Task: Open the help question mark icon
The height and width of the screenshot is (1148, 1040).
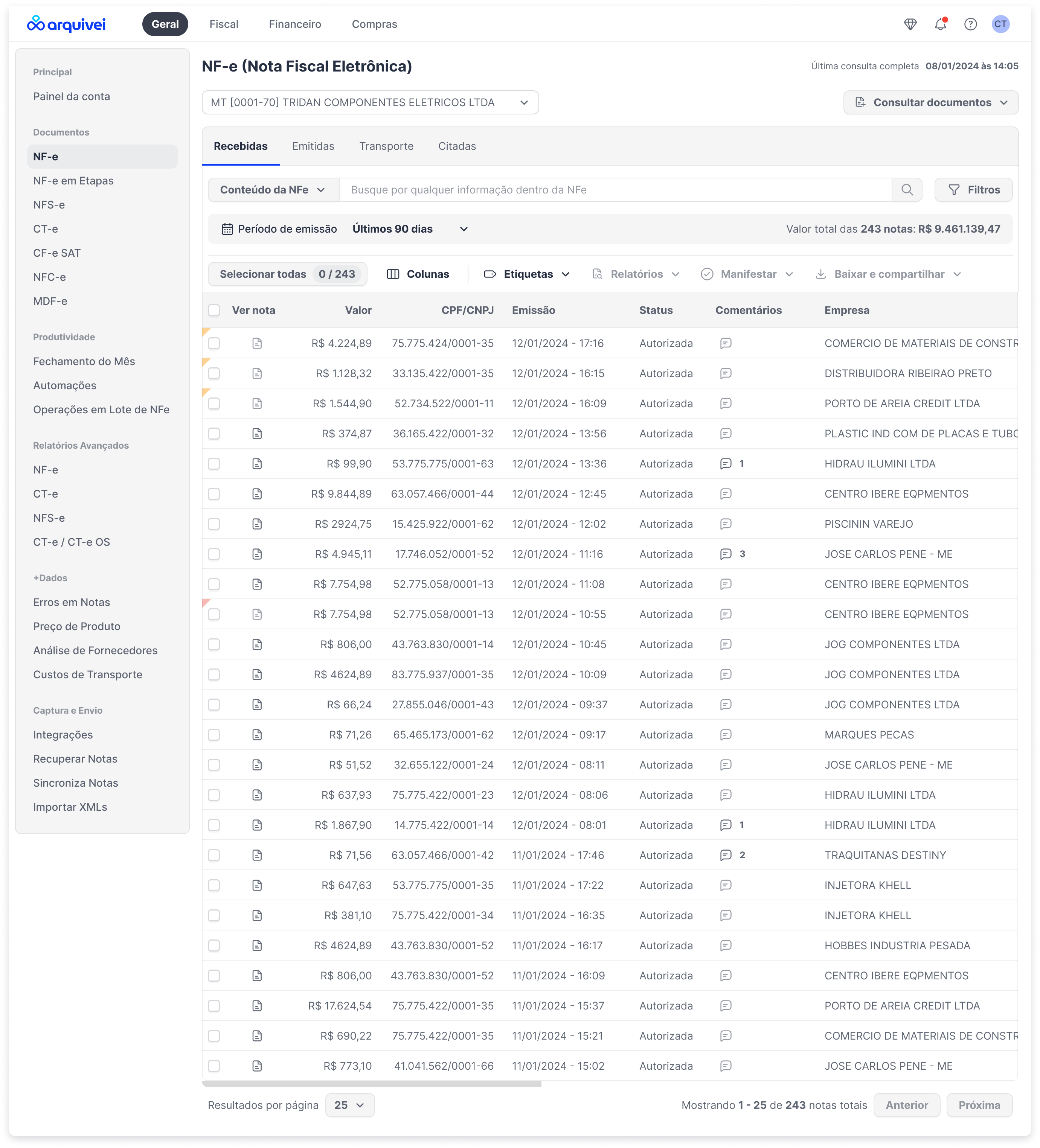Action: coord(970,24)
